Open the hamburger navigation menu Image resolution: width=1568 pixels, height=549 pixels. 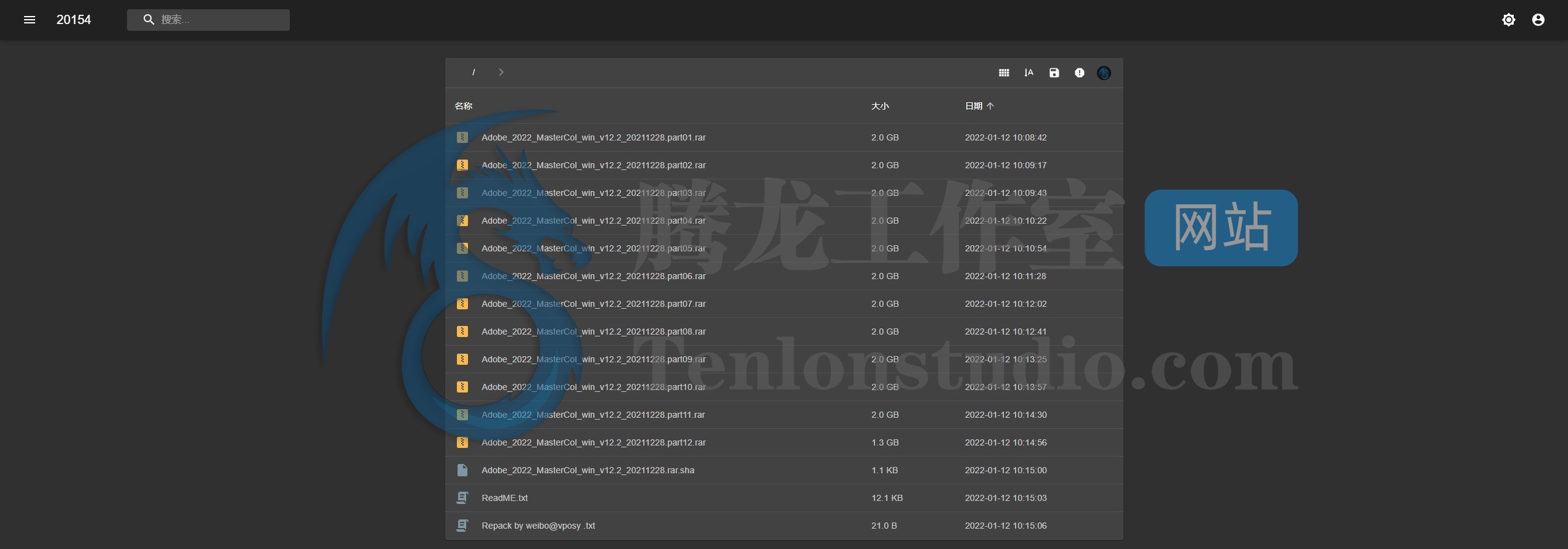[29, 20]
